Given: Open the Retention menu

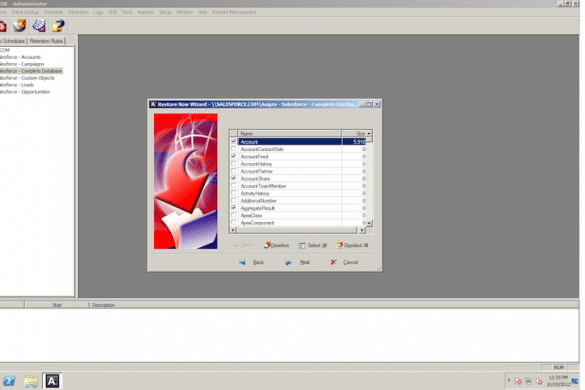Looking at the screenshot, I should pyautogui.click(x=78, y=12).
